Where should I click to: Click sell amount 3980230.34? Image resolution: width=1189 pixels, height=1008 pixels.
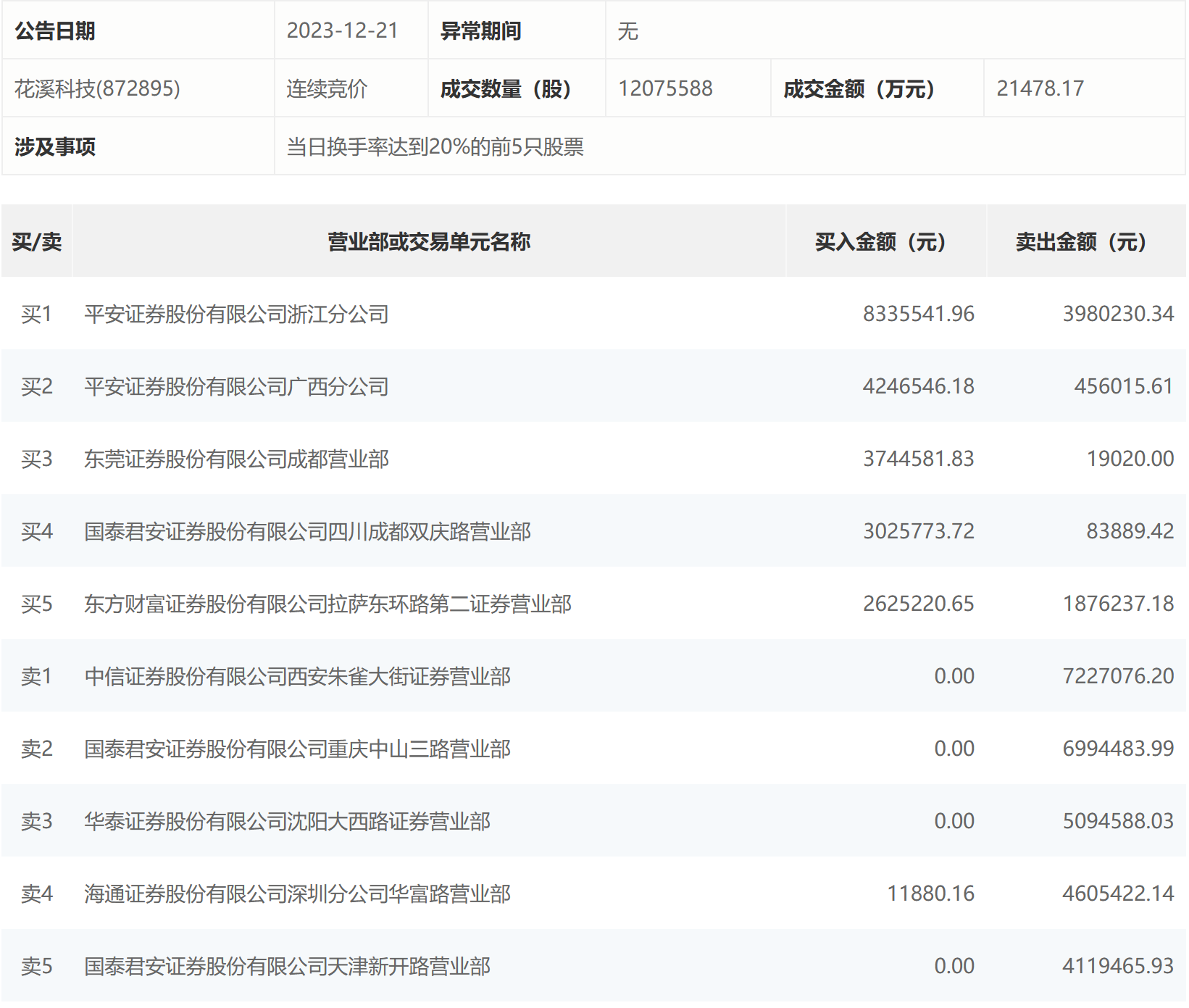click(x=1118, y=314)
